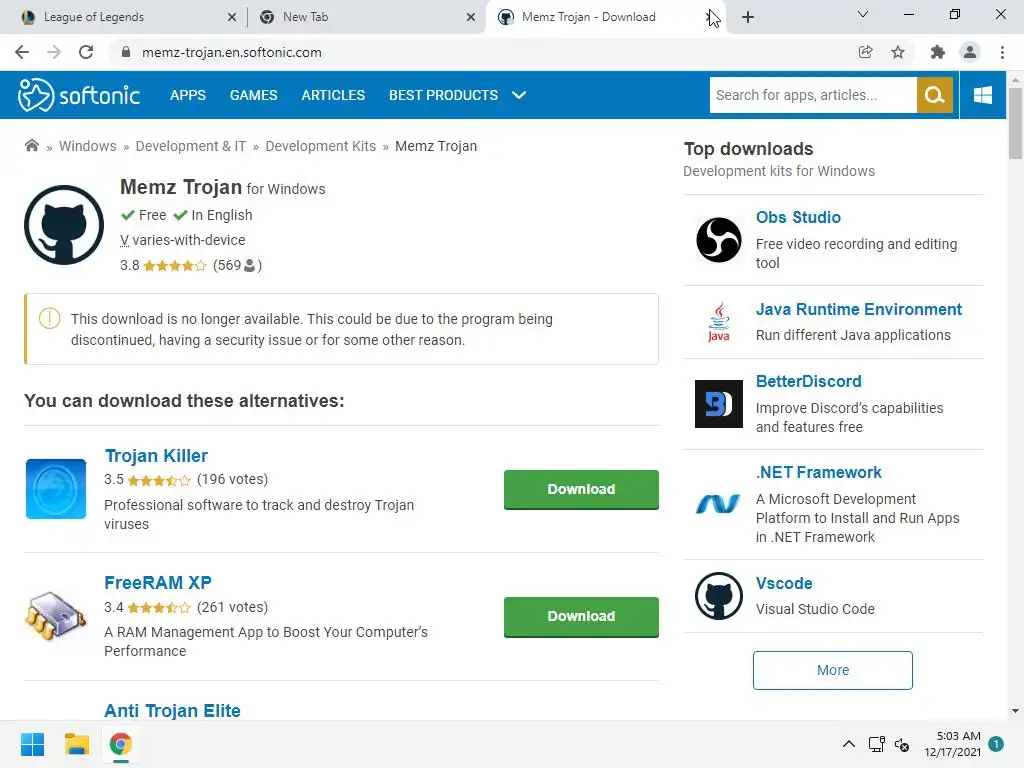Open the Windows Start menu
The width and height of the screenshot is (1024, 768).
[x=33, y=744]
